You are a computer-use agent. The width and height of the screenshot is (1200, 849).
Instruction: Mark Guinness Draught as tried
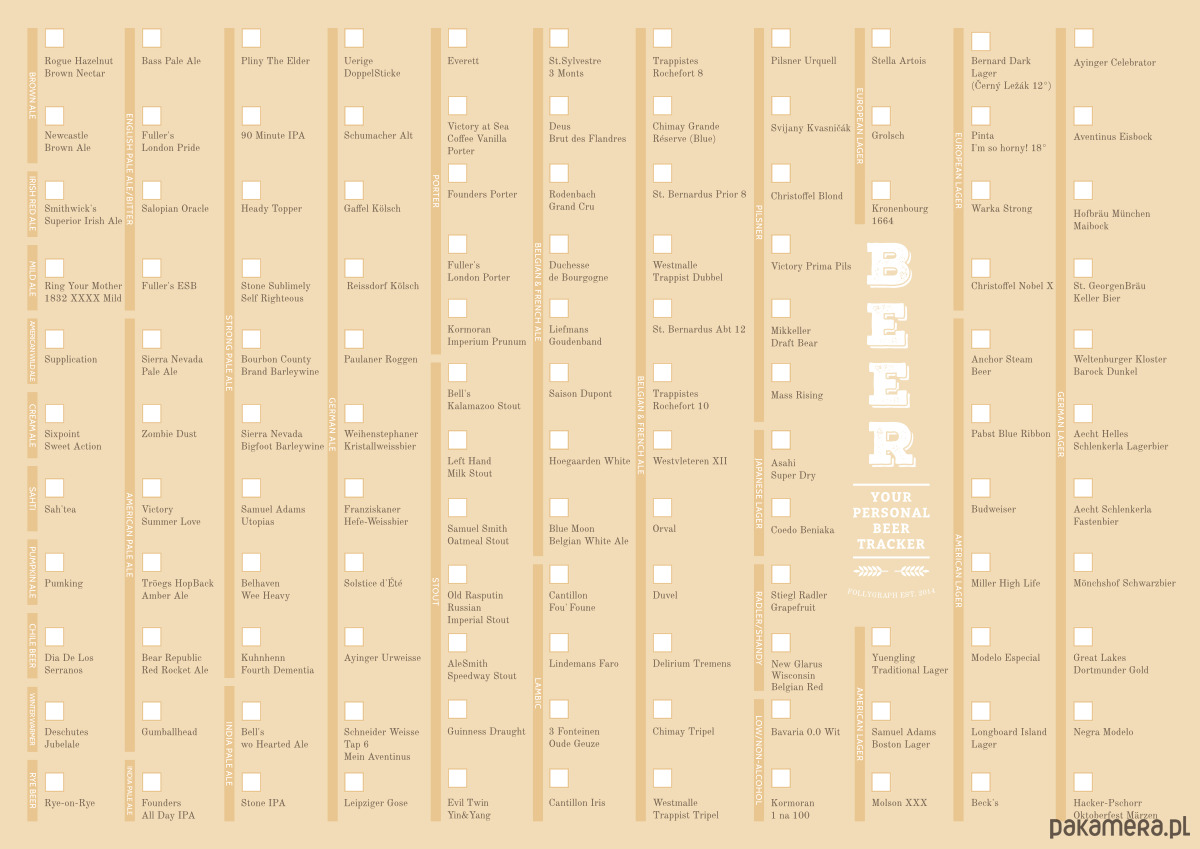[457, 709]
